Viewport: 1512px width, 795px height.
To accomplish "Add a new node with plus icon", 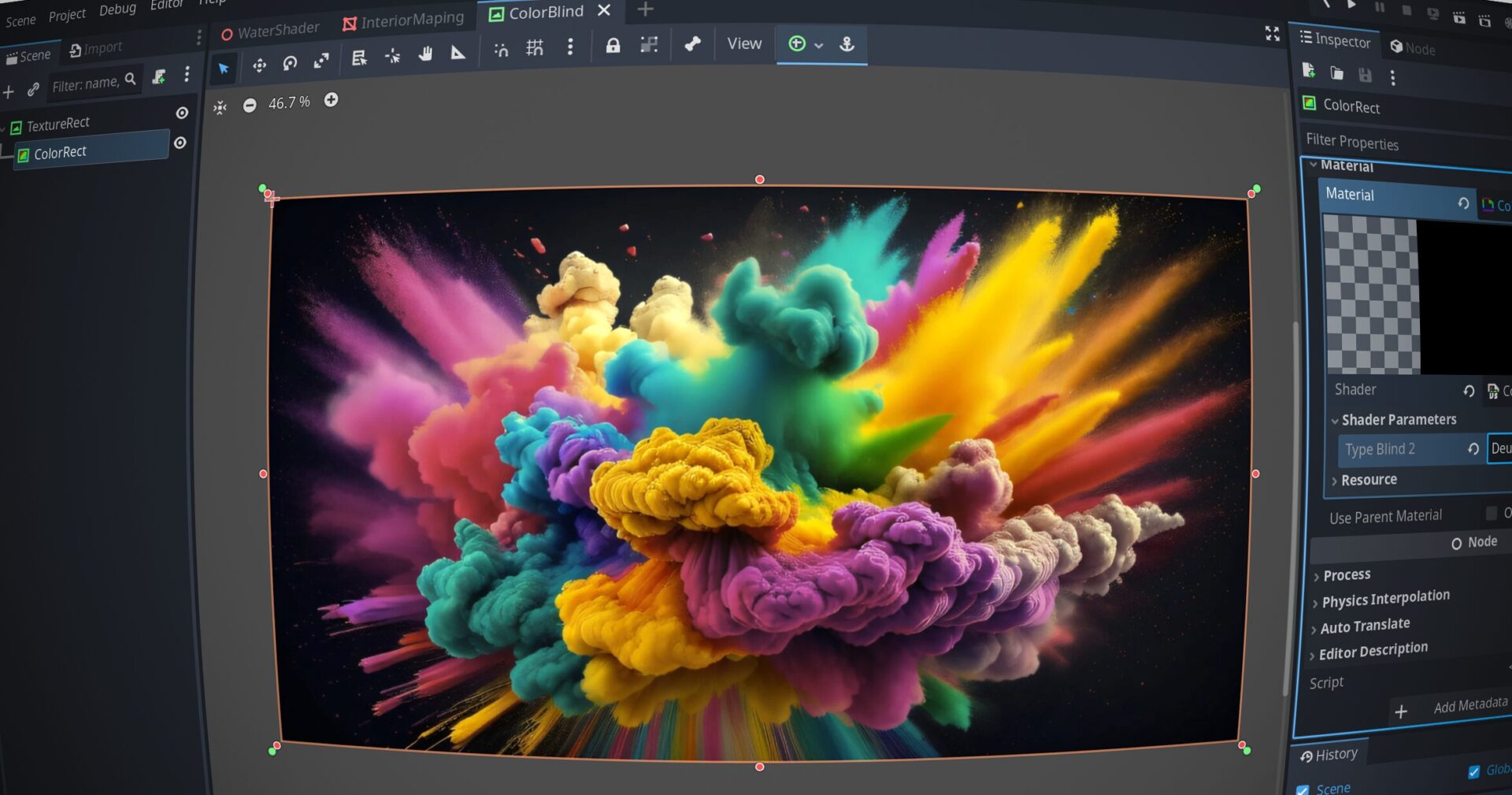I will (x=9, y=92).
